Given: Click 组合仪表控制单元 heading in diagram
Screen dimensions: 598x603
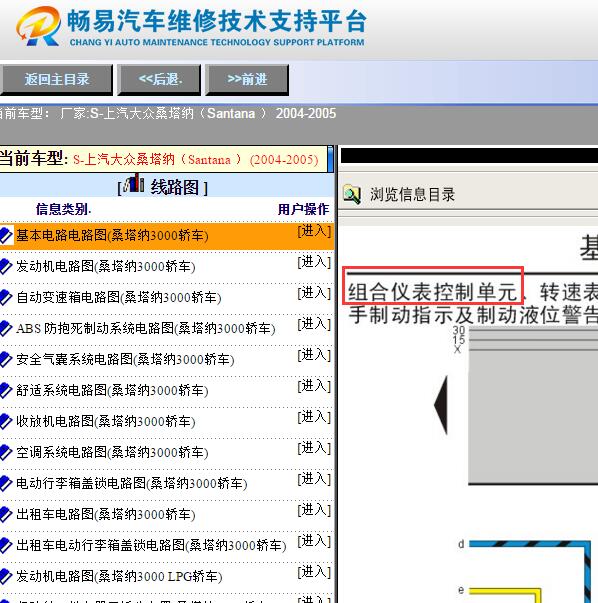Looking at the screenshot, I should [x=433, y=292].
